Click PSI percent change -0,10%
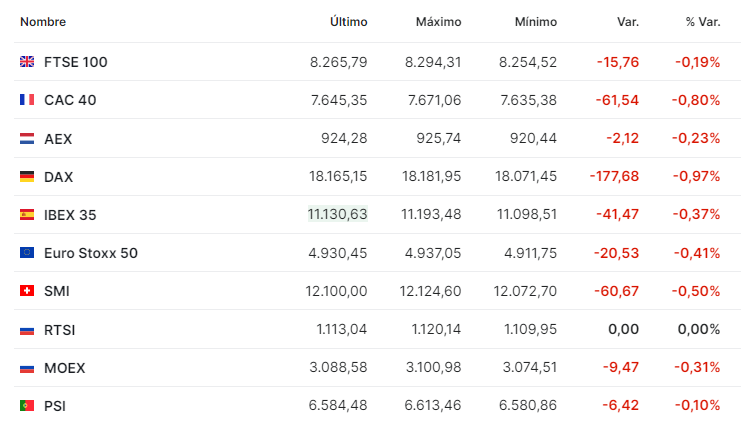Viewport: 741px width, 423px height. (698, 405)
